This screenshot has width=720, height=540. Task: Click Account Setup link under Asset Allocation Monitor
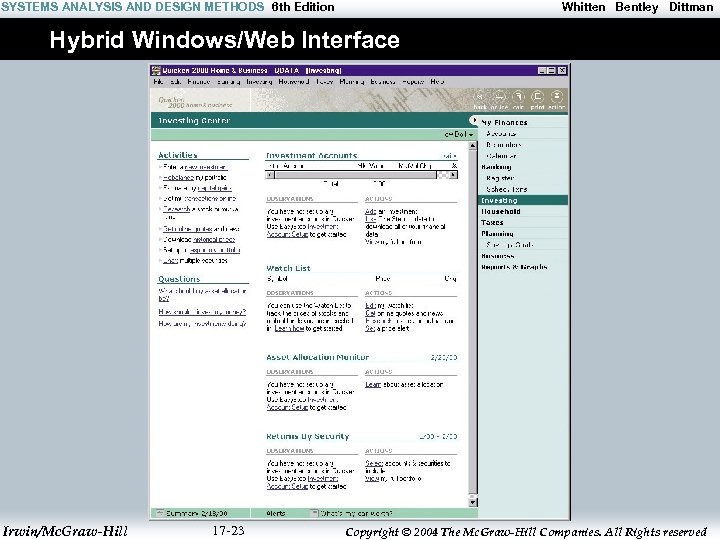coord(287,408)
